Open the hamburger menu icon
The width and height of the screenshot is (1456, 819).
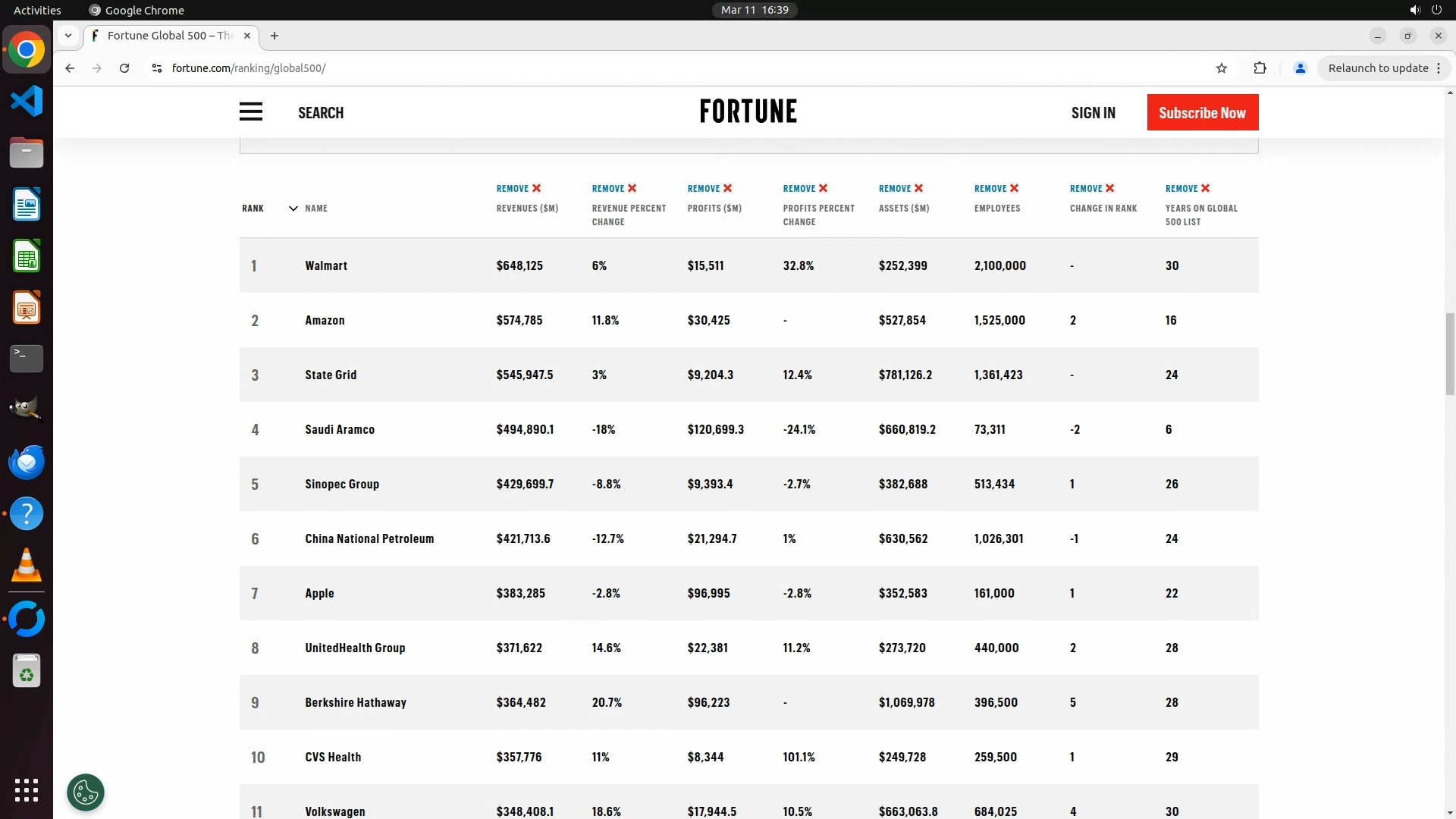251,112
